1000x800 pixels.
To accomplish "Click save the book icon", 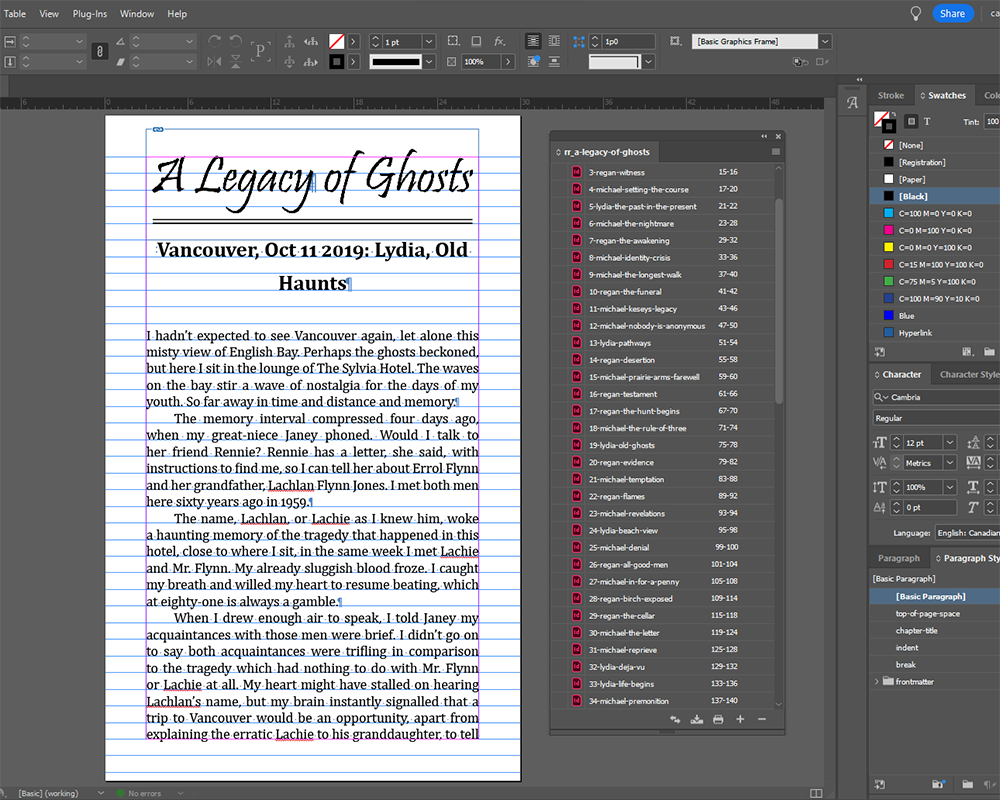I will click(696, 720).
